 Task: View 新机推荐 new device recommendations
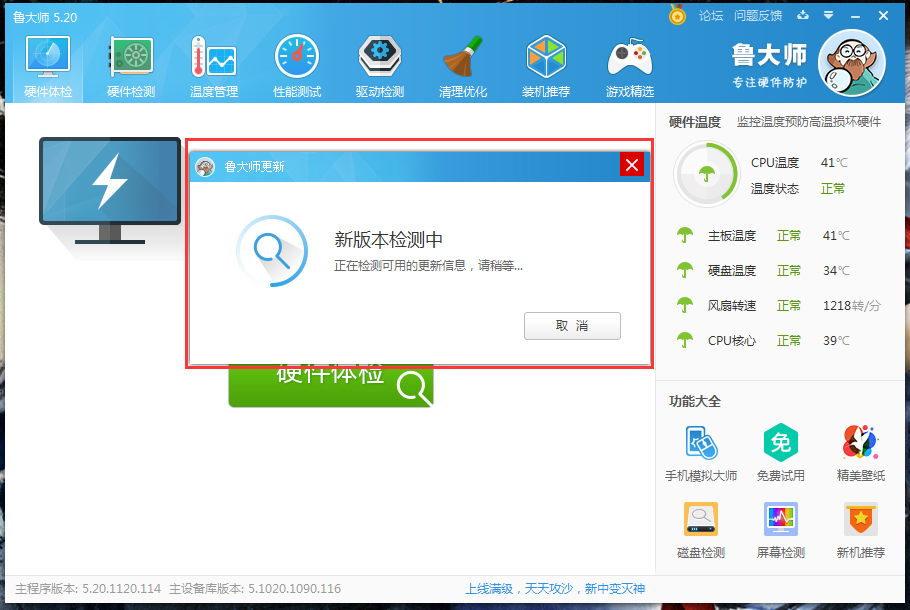(859, 530)
